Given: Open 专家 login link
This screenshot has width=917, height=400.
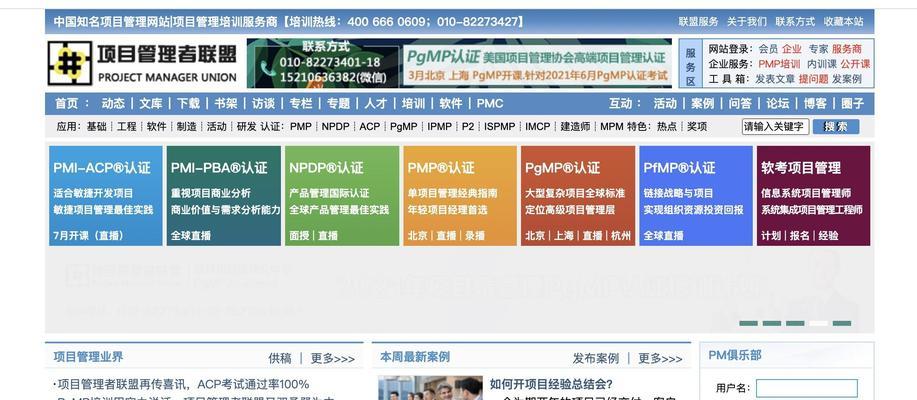Looking at the screenshot, I should [819, 49].
